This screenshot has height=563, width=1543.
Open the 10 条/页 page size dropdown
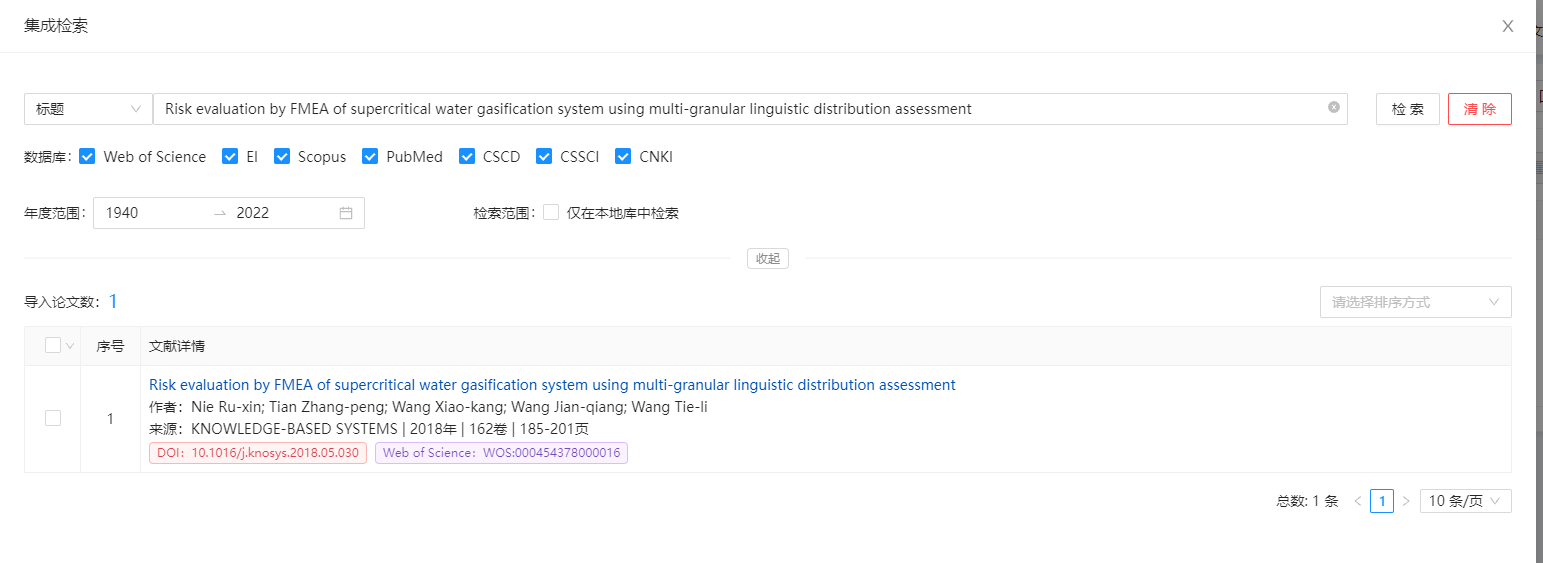point(1465,501)
